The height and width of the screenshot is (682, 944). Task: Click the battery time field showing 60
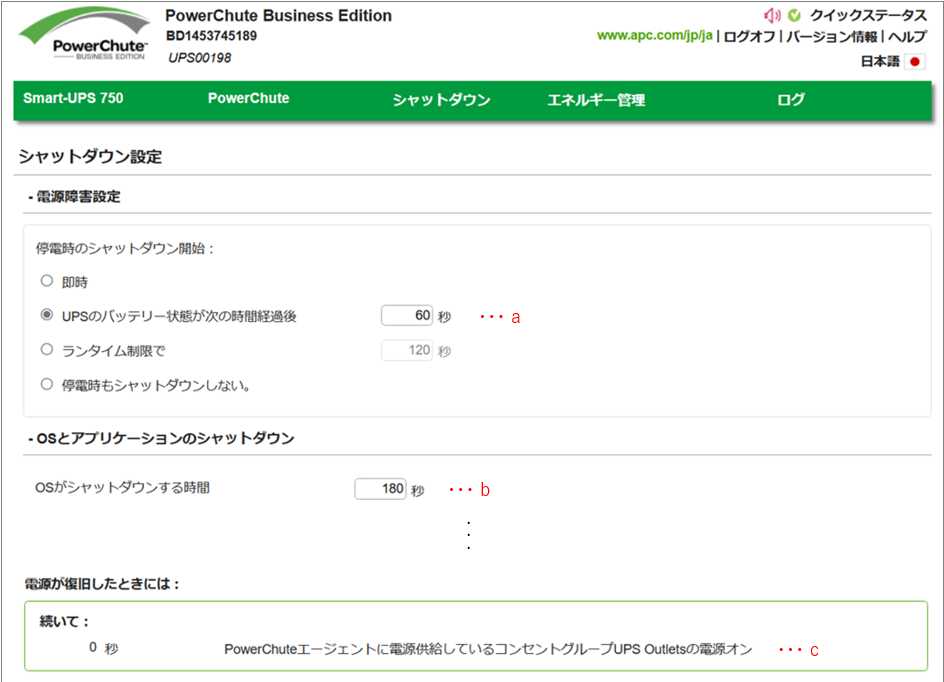[x=407, y=315]
